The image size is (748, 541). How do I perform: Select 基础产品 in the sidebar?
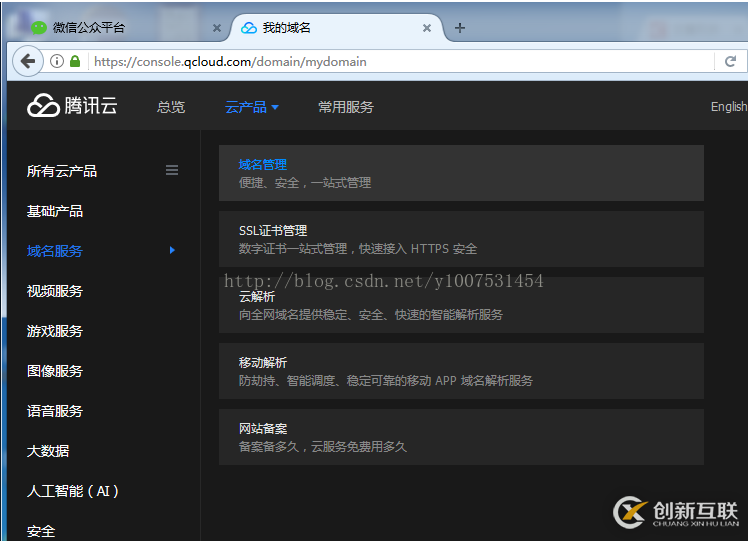click(x=55, y=211)
